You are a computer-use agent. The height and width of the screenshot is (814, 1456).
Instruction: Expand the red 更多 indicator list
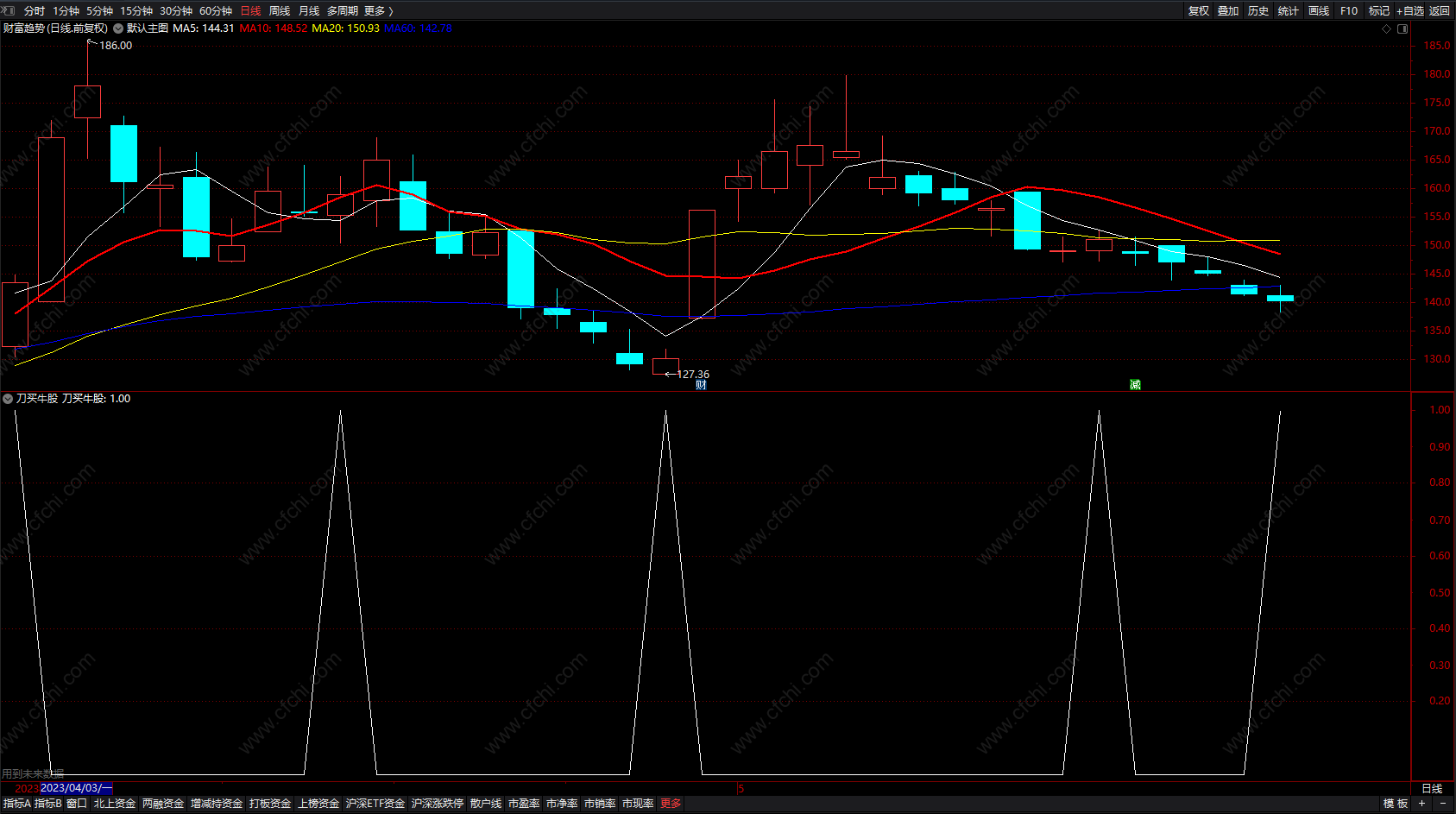[671, 804]
